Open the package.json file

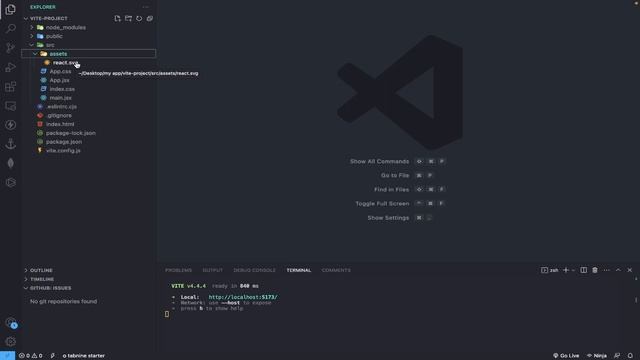tap(63, 142)
